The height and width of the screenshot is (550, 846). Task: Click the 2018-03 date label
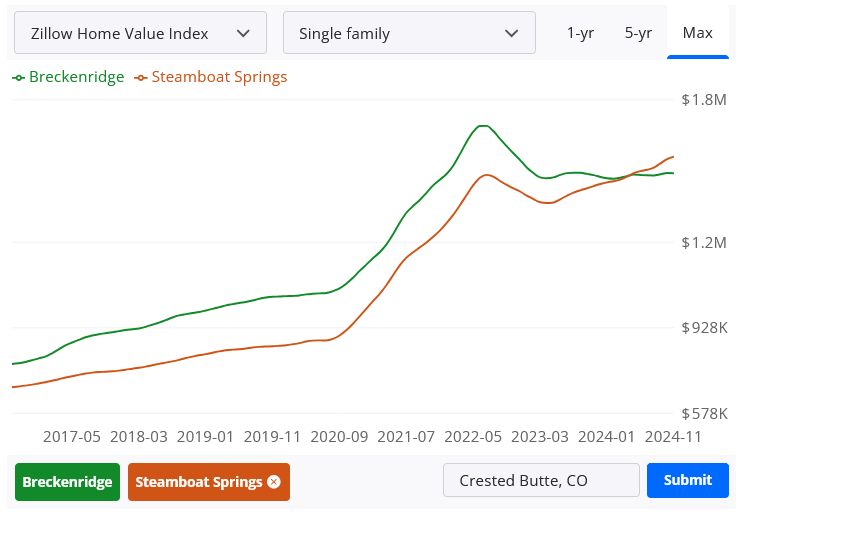point(139,437)
